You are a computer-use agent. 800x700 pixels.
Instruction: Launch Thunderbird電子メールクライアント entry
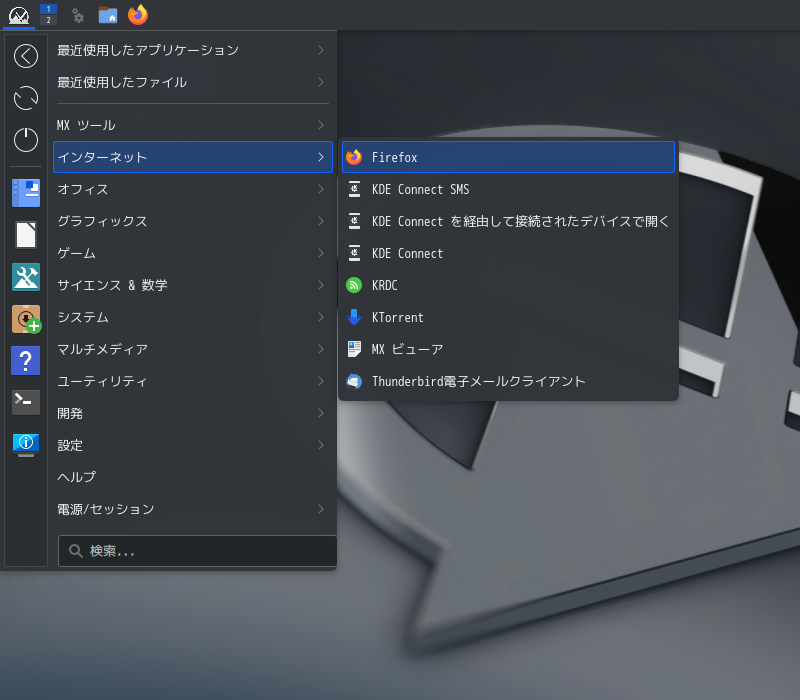(x=508, y=381)
